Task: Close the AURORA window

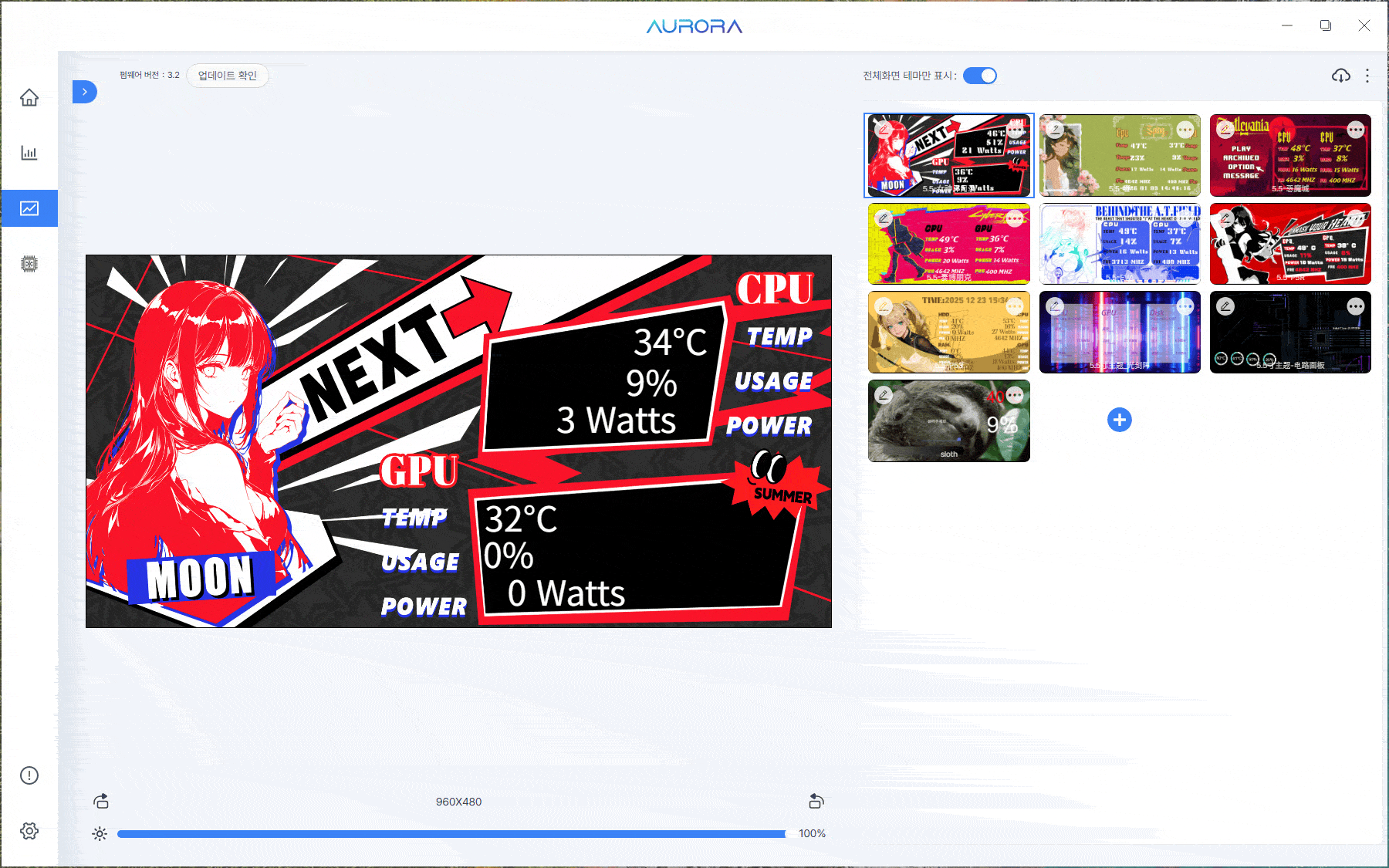Action: coord(1364,25)
